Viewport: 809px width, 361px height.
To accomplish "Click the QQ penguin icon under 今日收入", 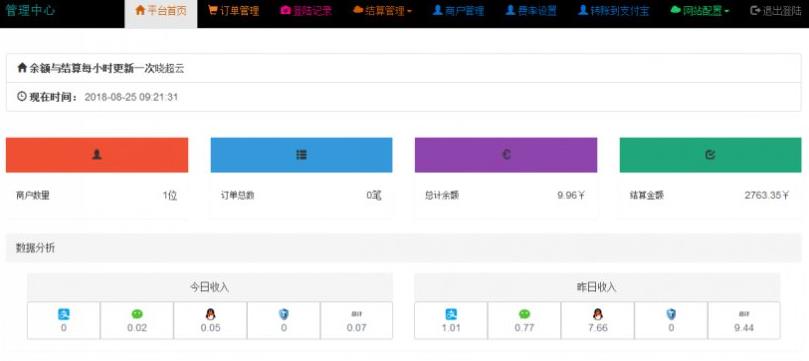I will coord(210,314).
